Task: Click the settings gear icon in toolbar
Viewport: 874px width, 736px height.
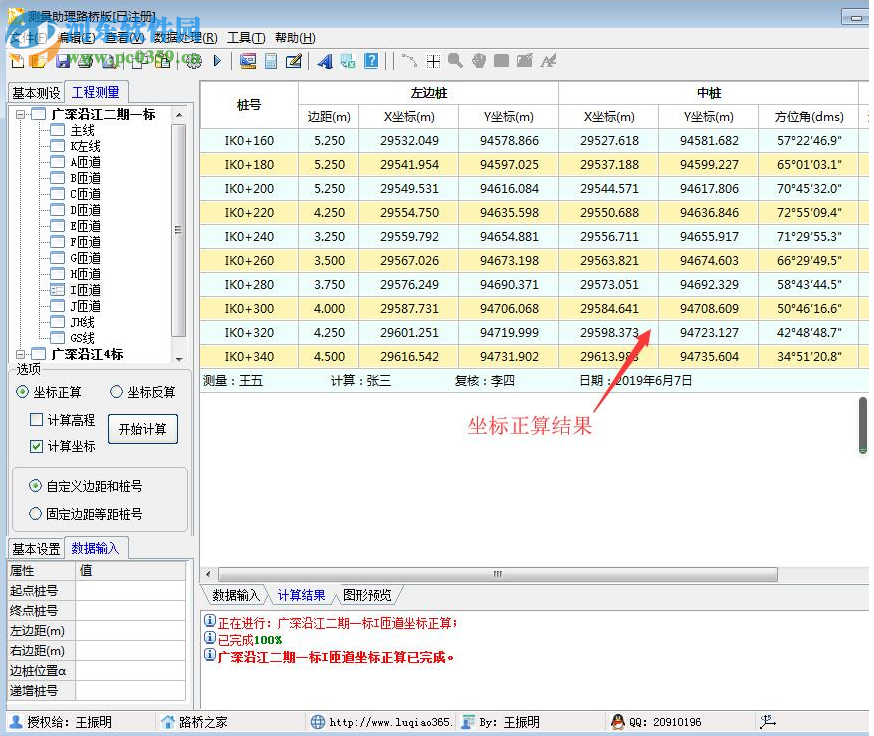Action: click(x=194, y=61)
